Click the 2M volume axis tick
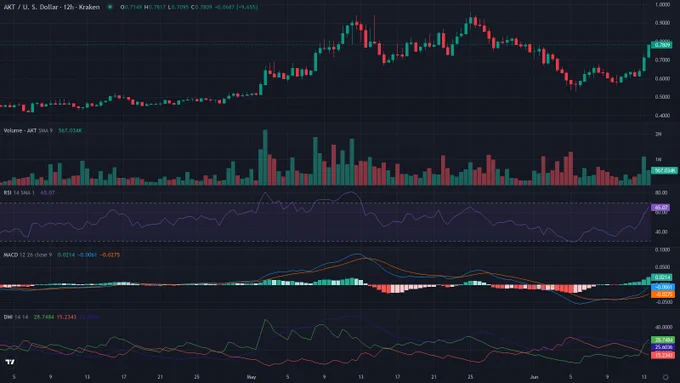Image resolution: width=680 pixels, height=383 pixels. 658,134
